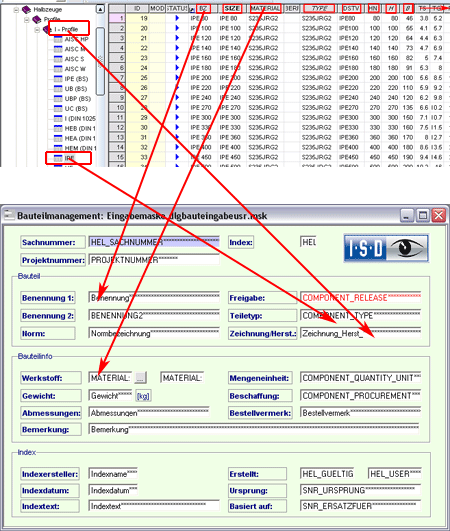Click the Profile book icon in tree
The height and width of the screenshot is (531, 450).
tap(37, 19)
